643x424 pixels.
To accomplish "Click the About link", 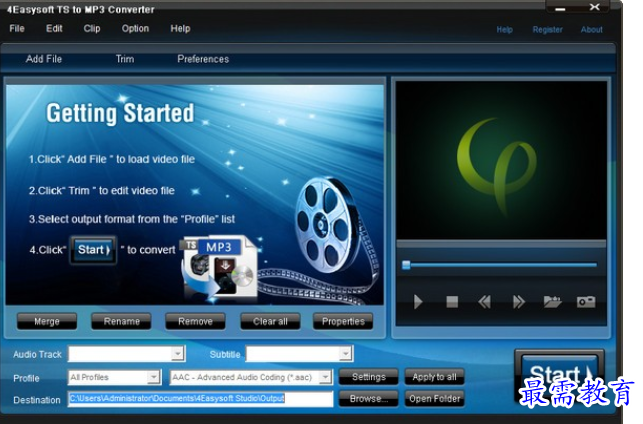I will [x=591, y=30].
